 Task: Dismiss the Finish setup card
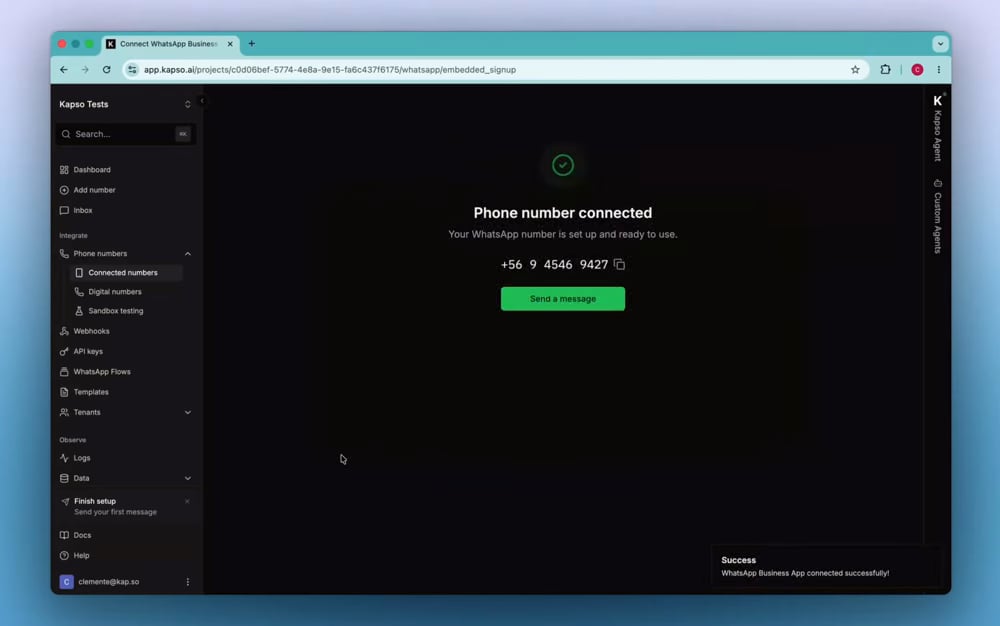[x=187, y=501]
